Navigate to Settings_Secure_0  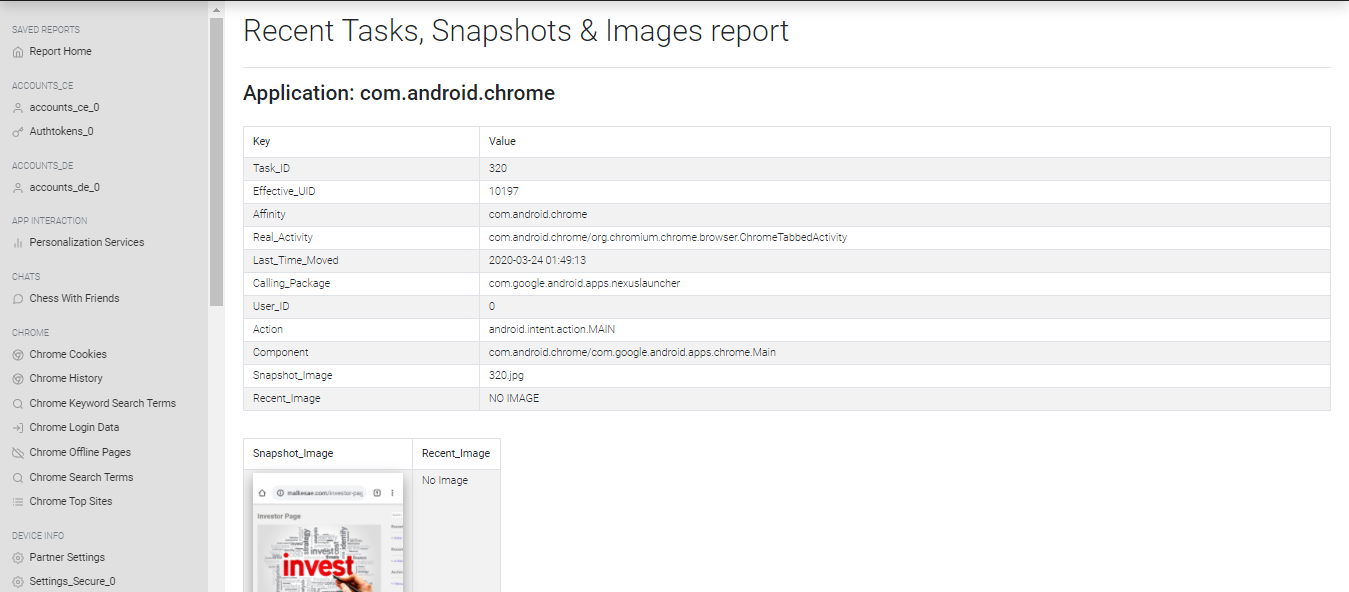[72, 582]
